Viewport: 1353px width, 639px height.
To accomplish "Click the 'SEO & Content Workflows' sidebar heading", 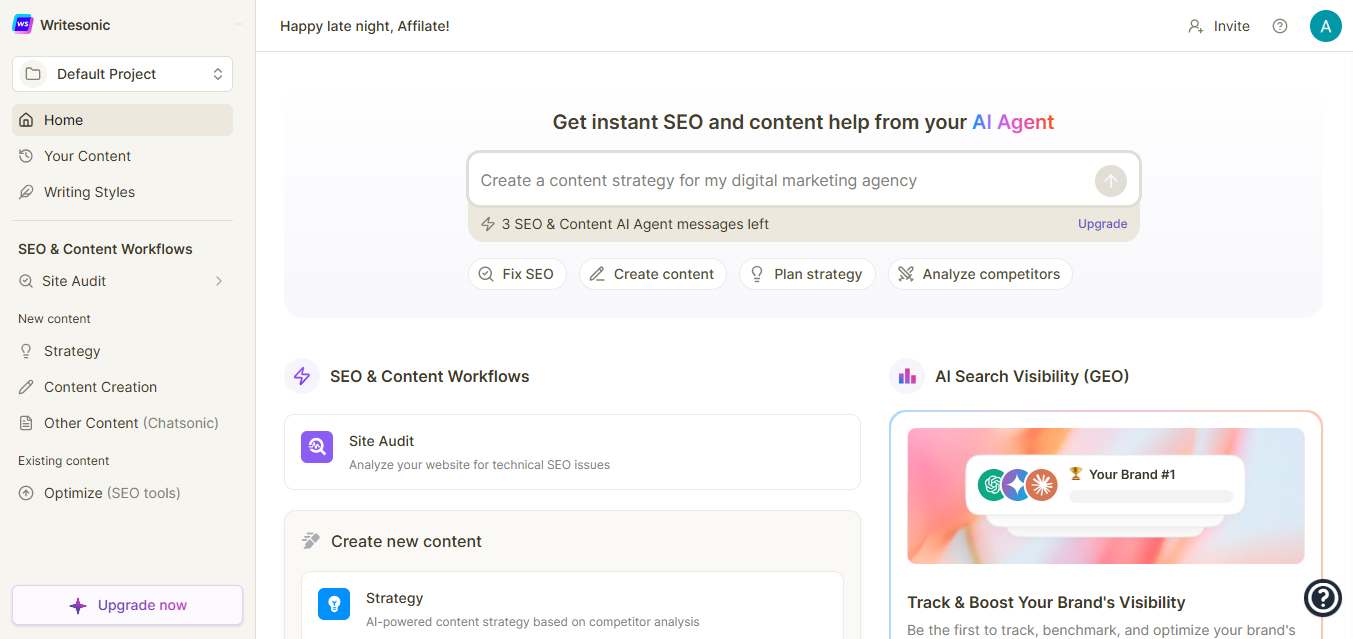I will pos(105,249).
